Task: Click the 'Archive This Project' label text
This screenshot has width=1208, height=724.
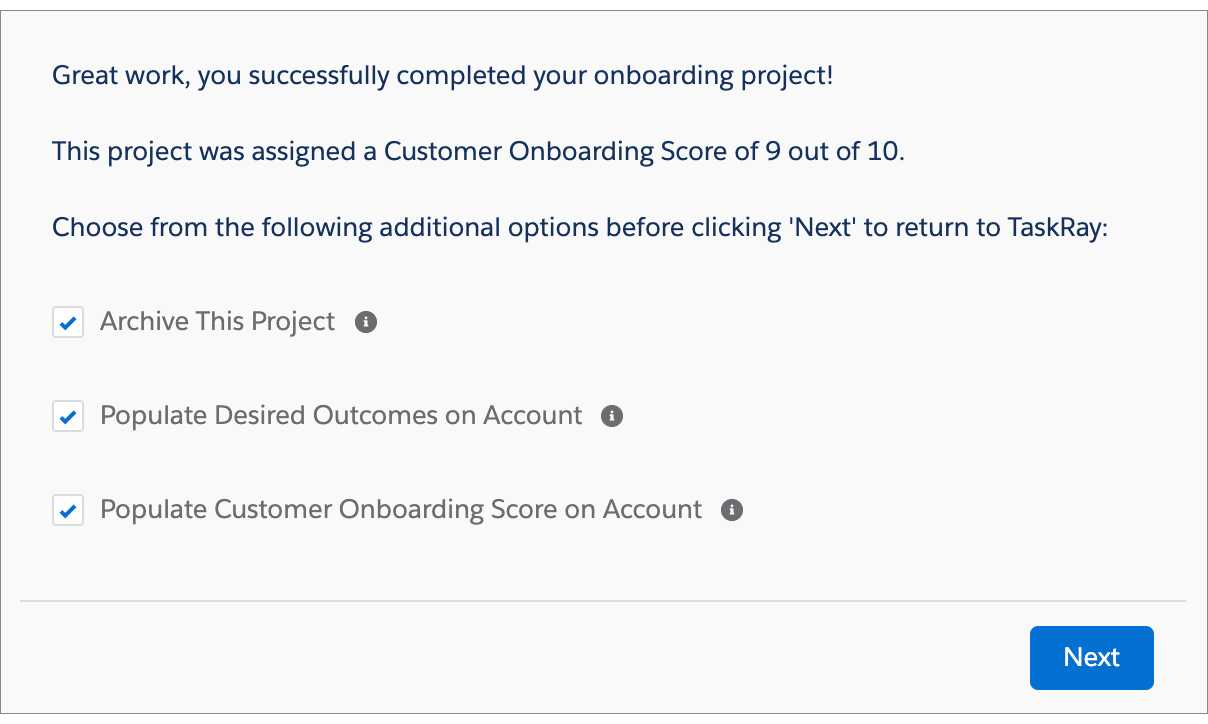Action: [218, 322]
